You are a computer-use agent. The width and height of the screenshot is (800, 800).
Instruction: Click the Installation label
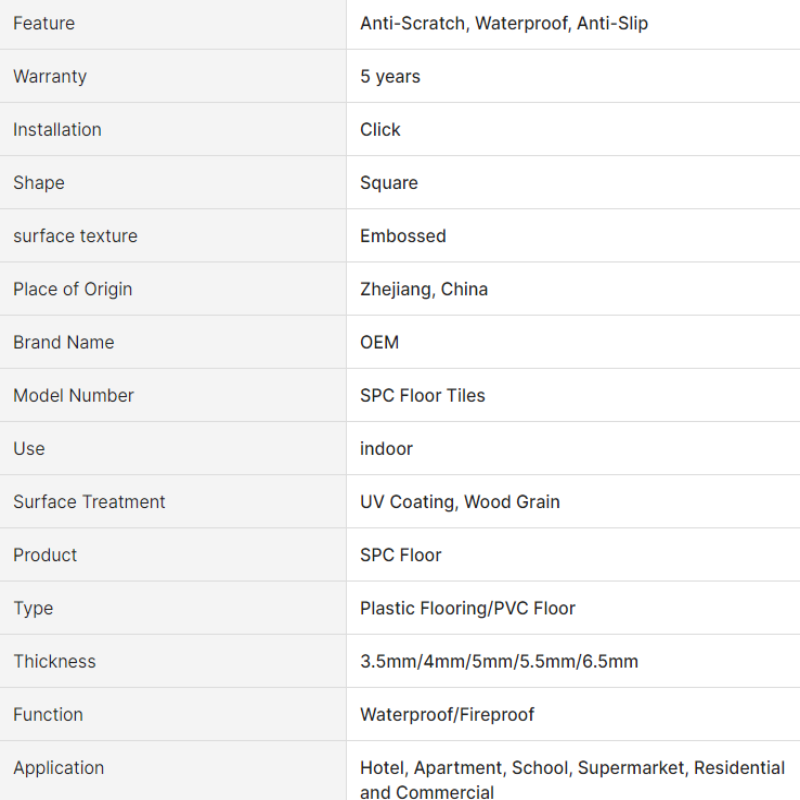pos(57,130)
